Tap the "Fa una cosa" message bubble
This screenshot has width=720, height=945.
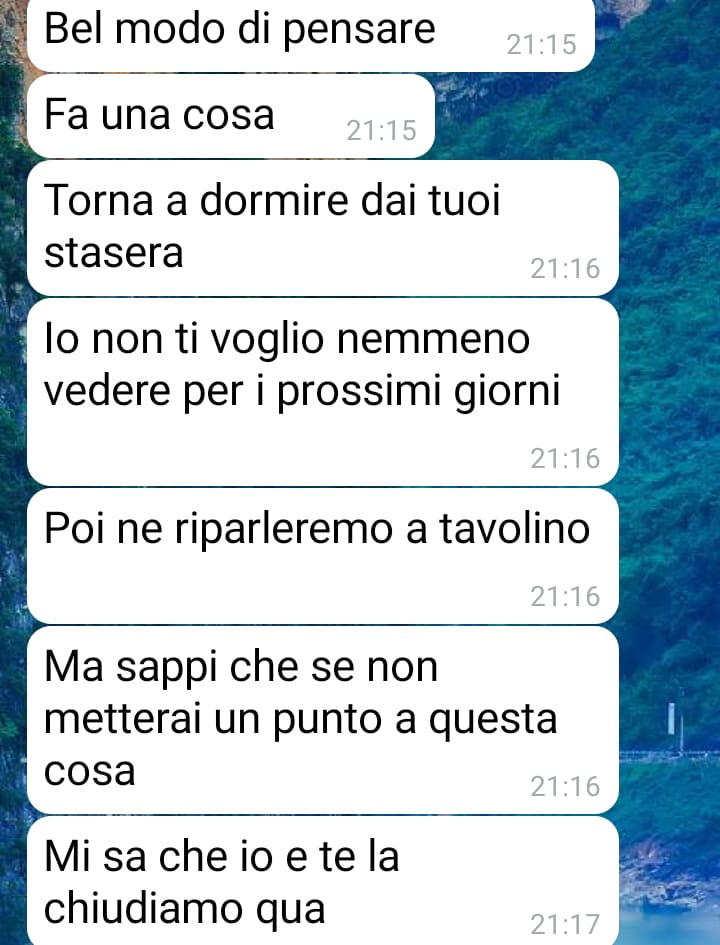point(231,116)
